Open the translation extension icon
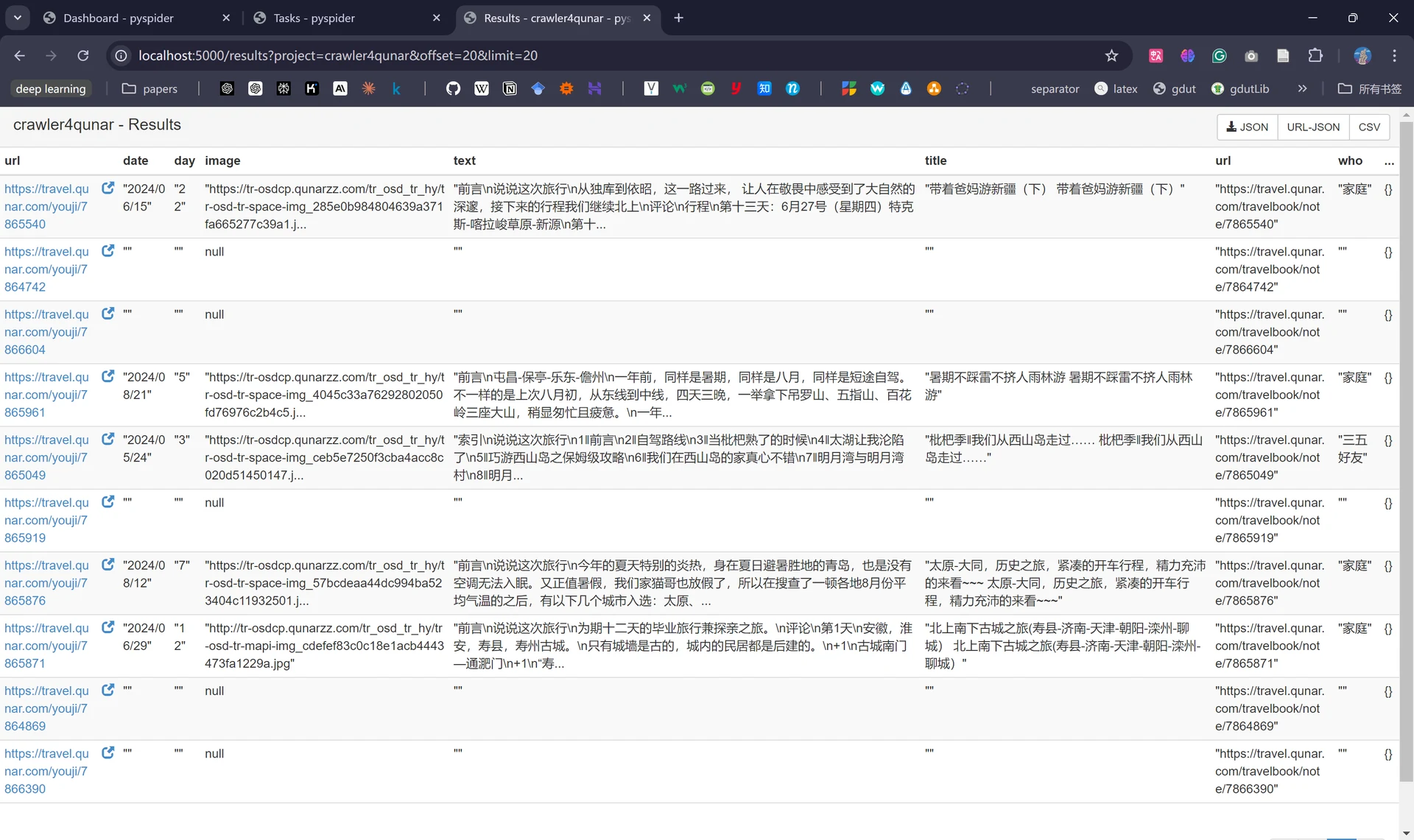Image resolution: width=1414 pixels, height=840 pixels. [1156, 55]
